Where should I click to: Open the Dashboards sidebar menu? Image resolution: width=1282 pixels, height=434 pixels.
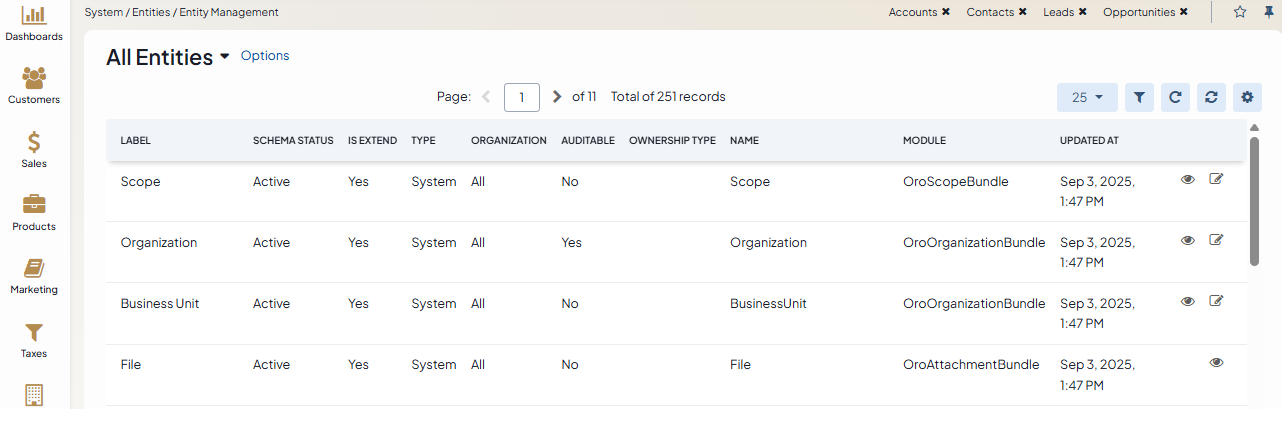coord(34,24)
